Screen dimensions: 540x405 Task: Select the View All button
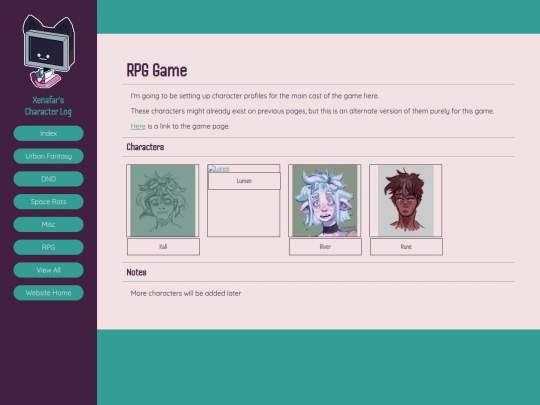point(49,270)
